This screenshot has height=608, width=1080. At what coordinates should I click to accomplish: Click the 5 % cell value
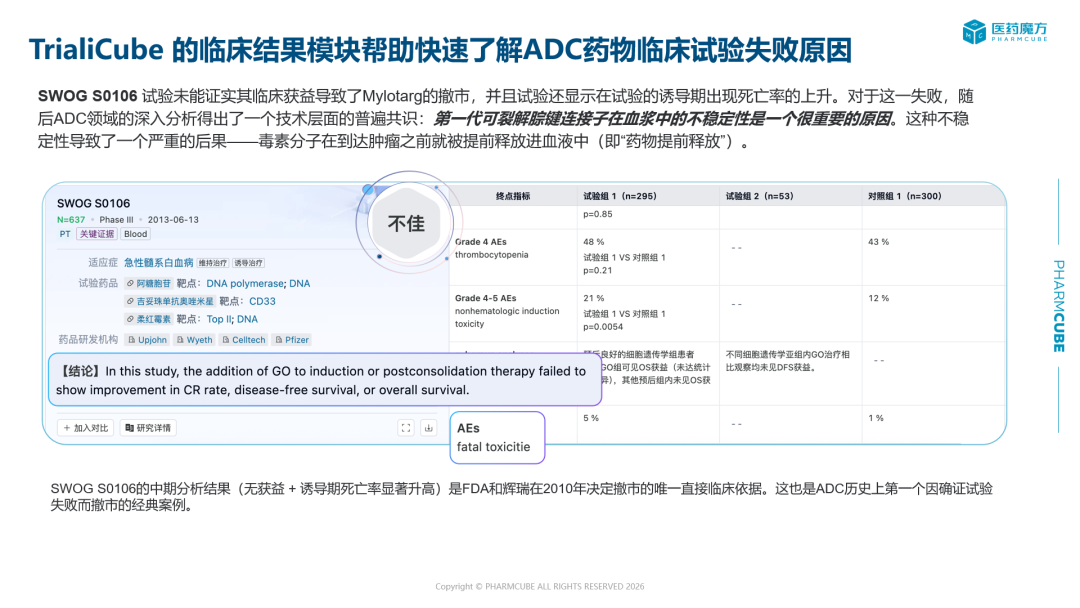point(590,418)
